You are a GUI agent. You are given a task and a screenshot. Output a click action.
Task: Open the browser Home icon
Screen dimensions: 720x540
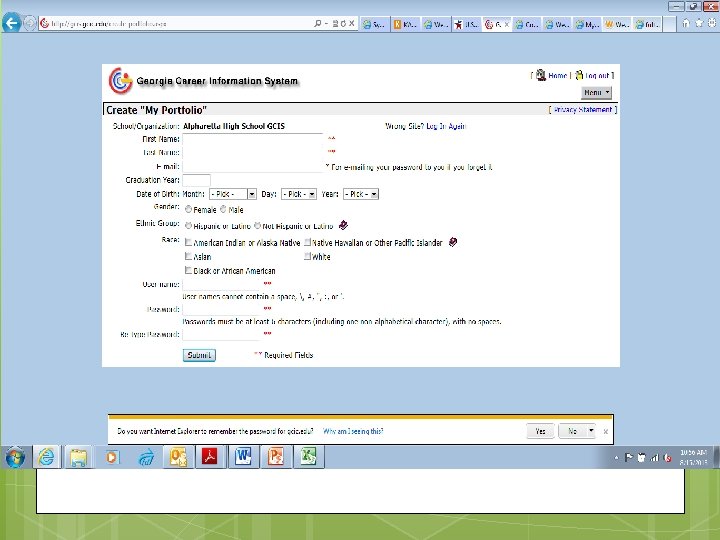tap(686, 23)
